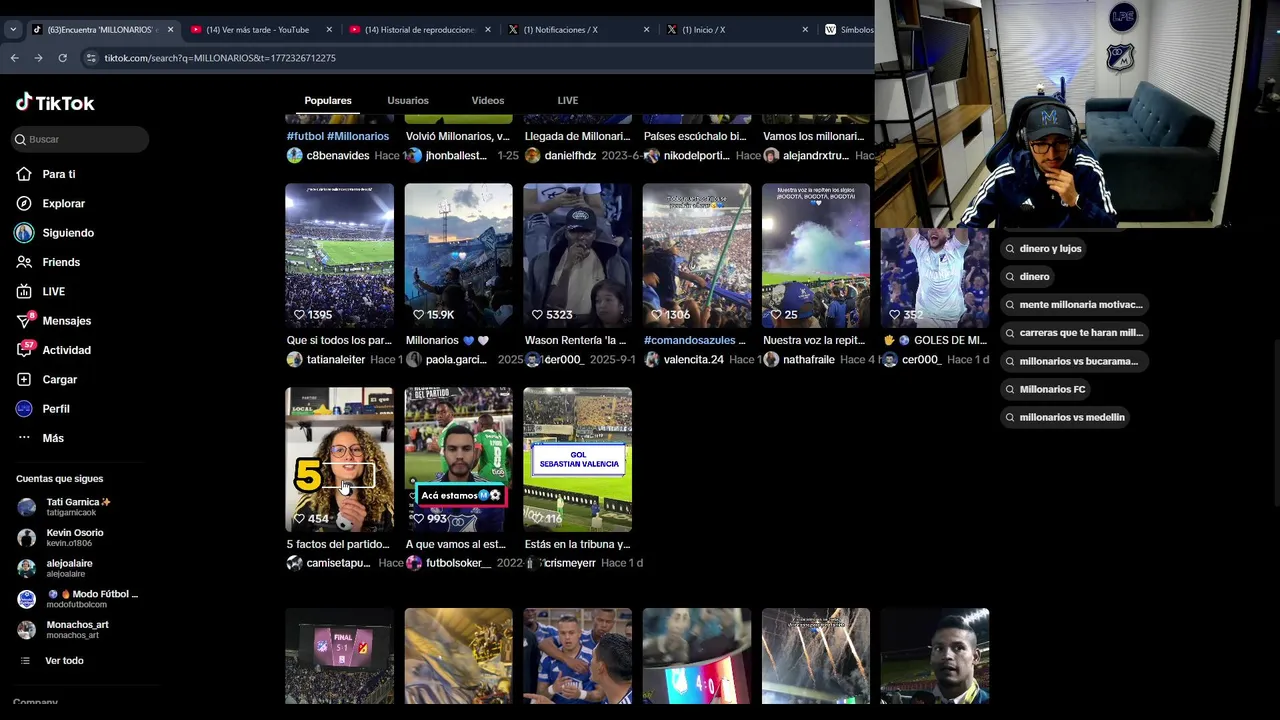
Task: Open followed account alejoalaire
Action: 69,568
